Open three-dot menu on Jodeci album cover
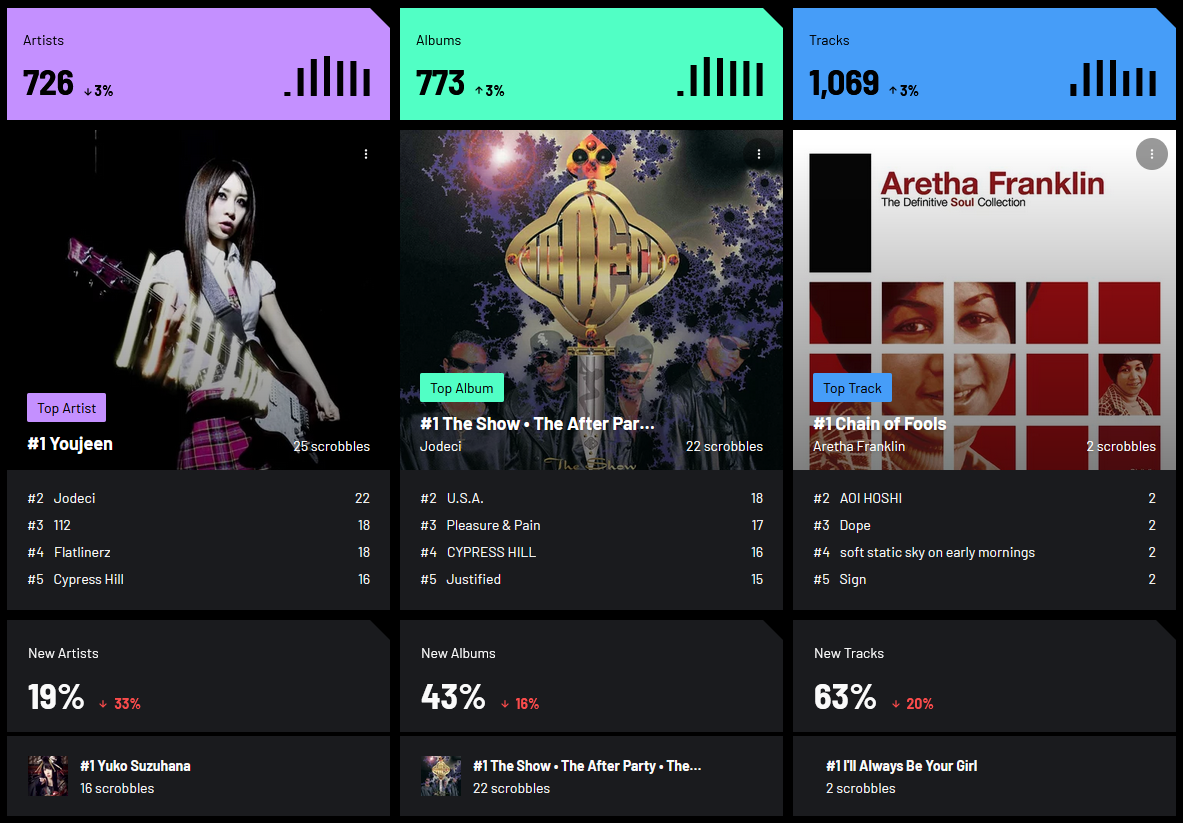The height and width of the screenshot is (823, 1183). click(759, 154)
